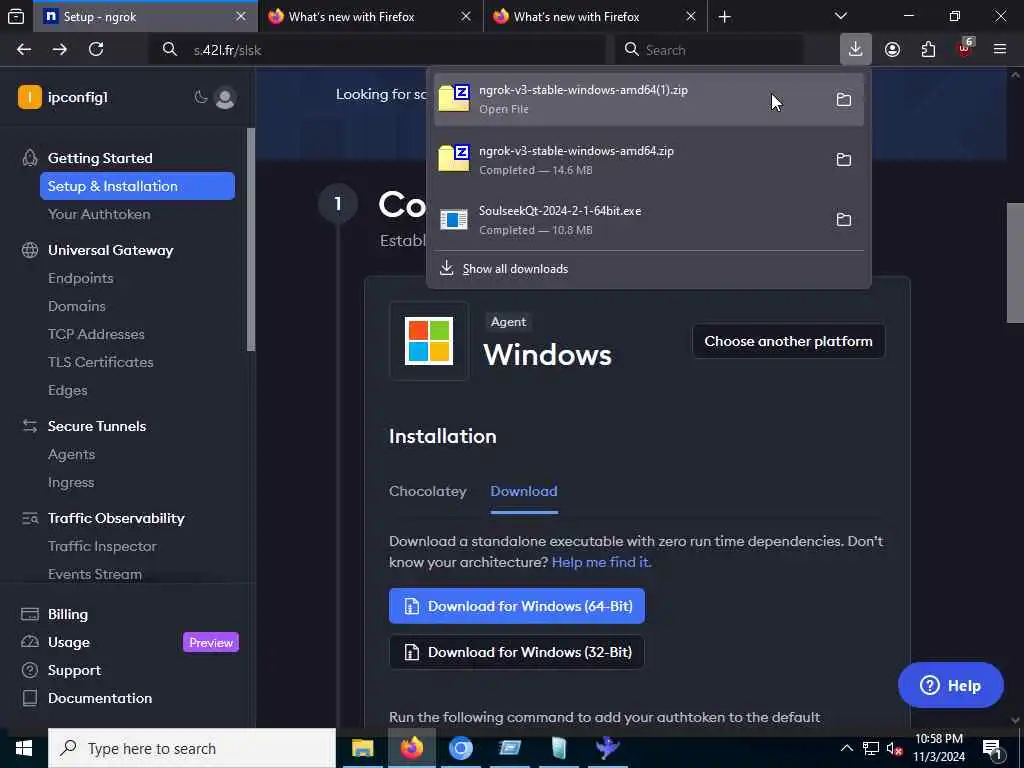1024x768 pixels.
Task: Toggle dark mode moon icon
Action: pos(200,97)
